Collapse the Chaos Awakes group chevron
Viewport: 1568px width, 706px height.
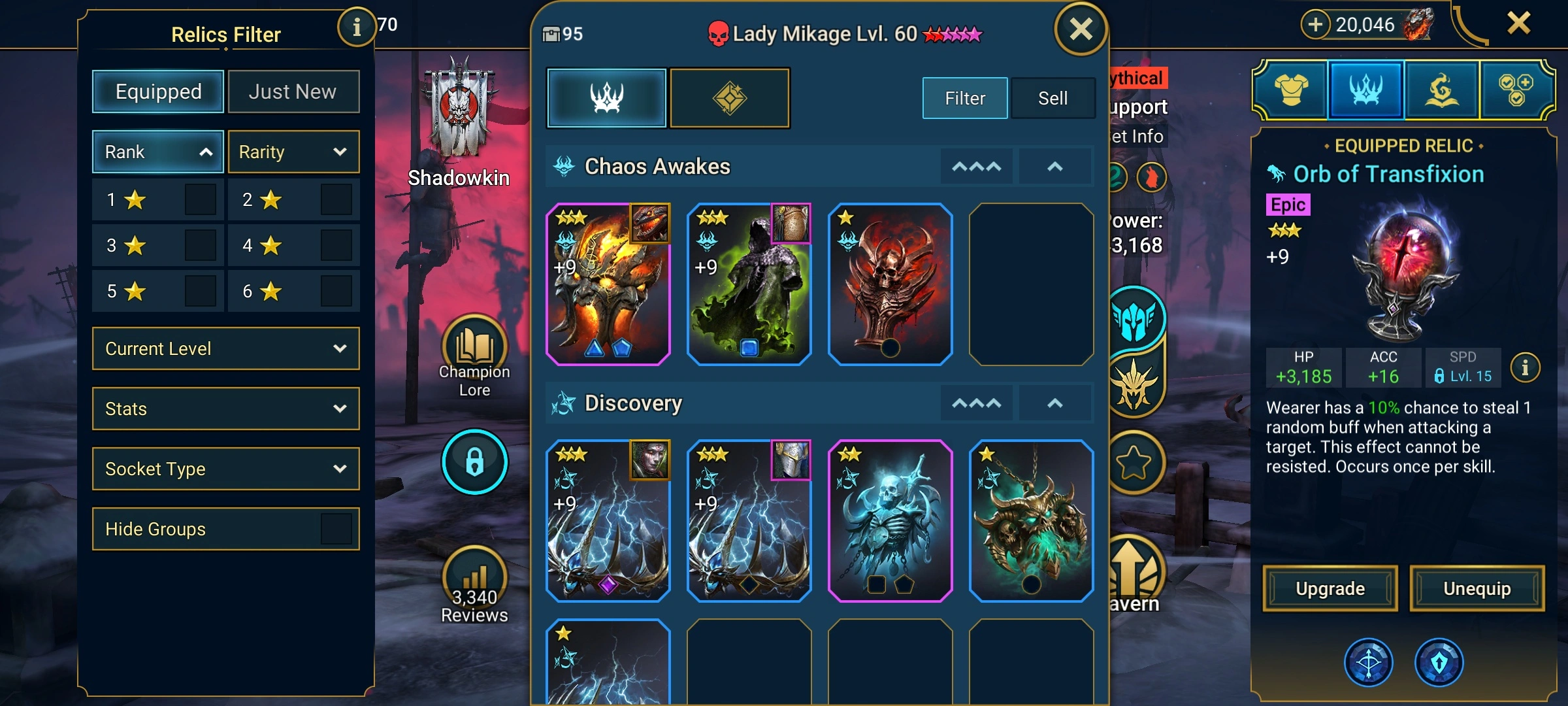pyautogui.click(x=1055, y=167)
